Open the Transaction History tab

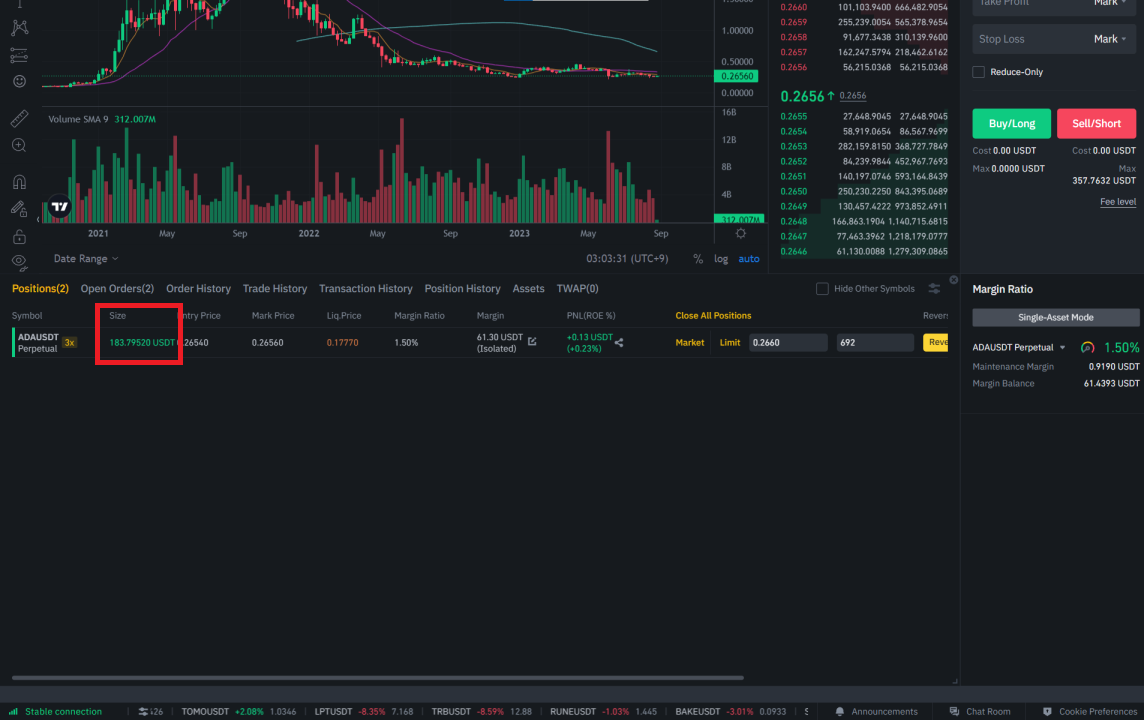366,289
